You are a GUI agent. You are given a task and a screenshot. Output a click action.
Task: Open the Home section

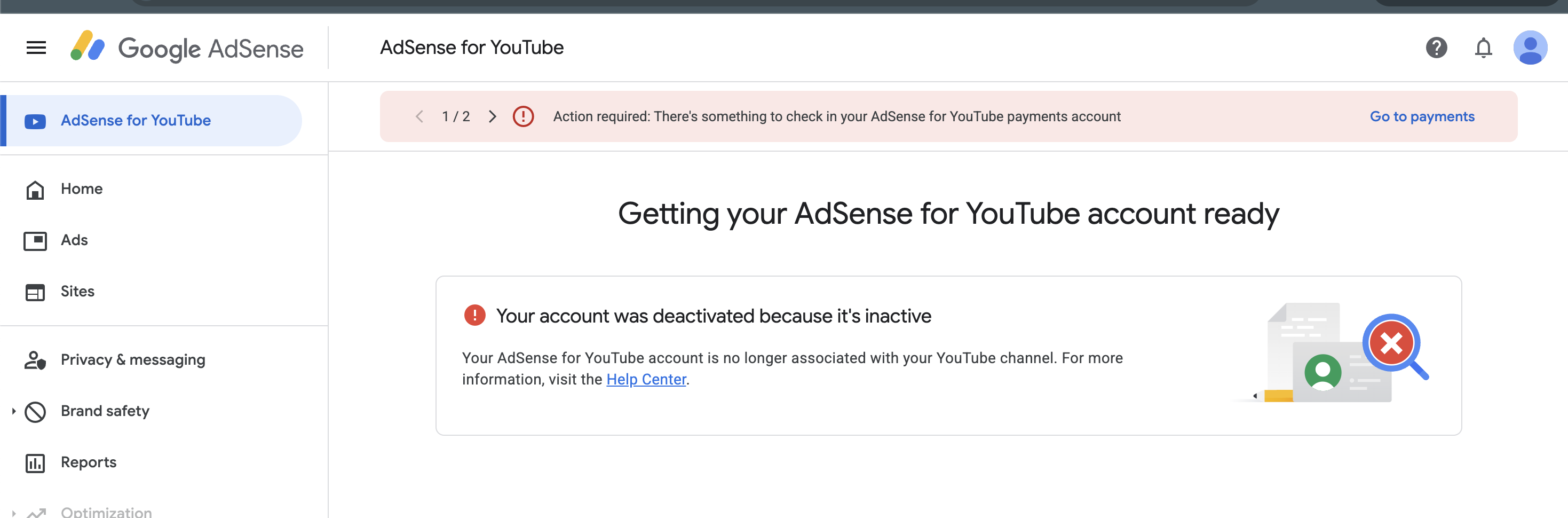(82, 189)
